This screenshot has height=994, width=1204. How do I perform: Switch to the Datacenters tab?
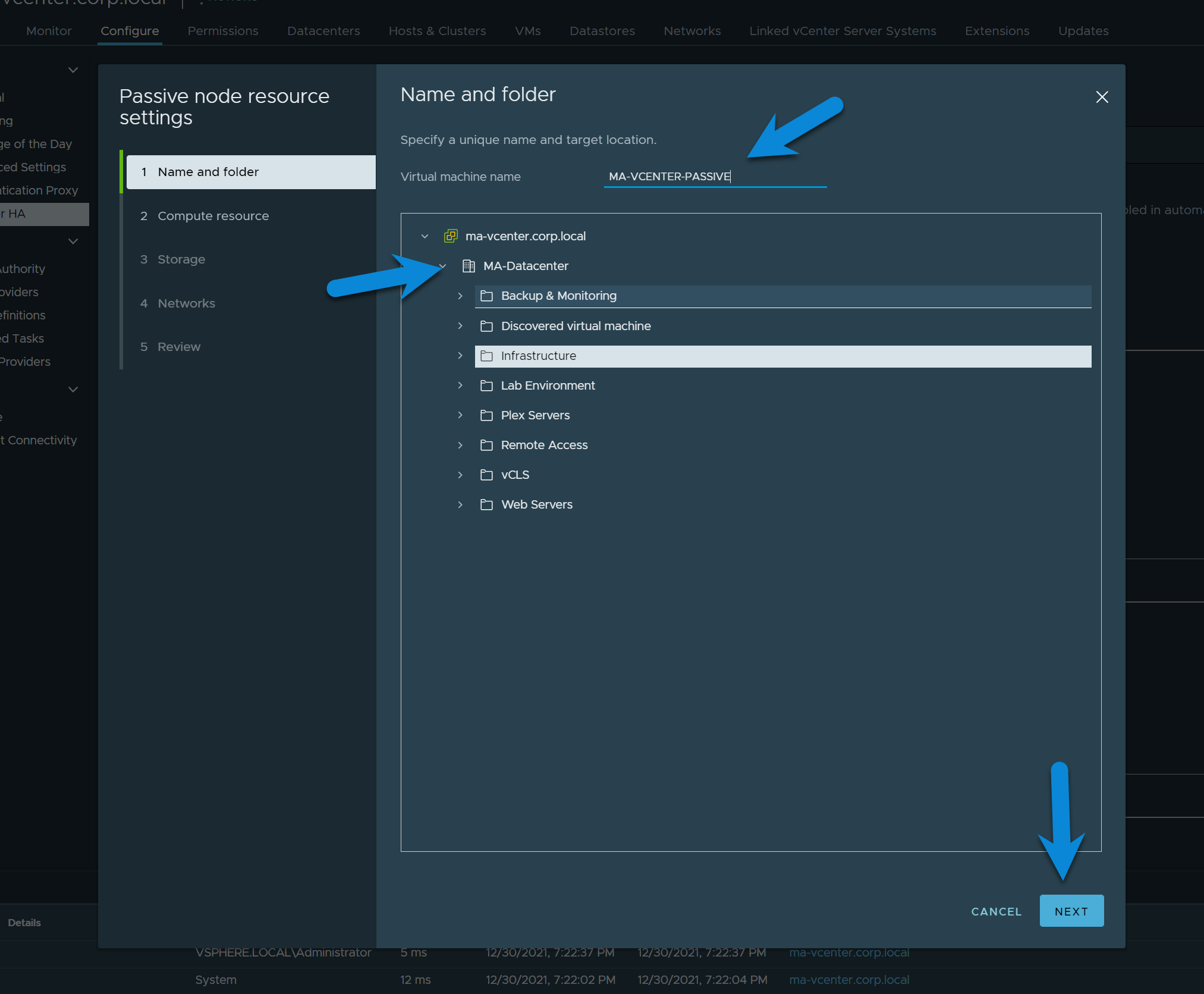(x=323, y=31)
